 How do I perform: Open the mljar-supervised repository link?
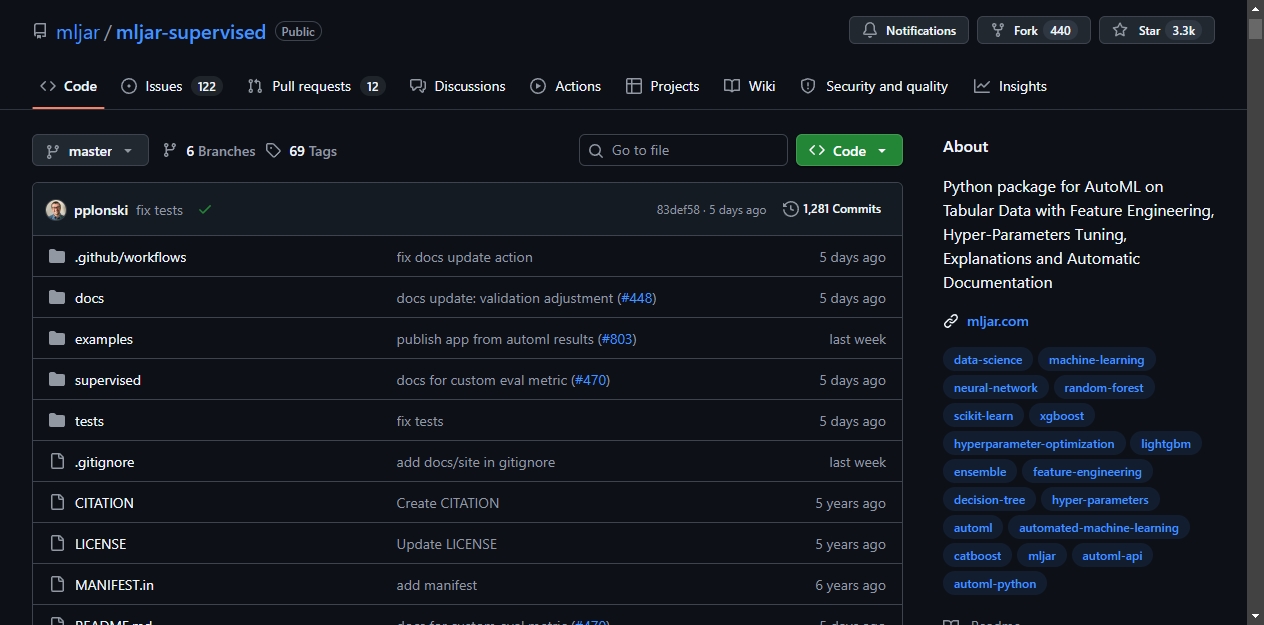191,32
